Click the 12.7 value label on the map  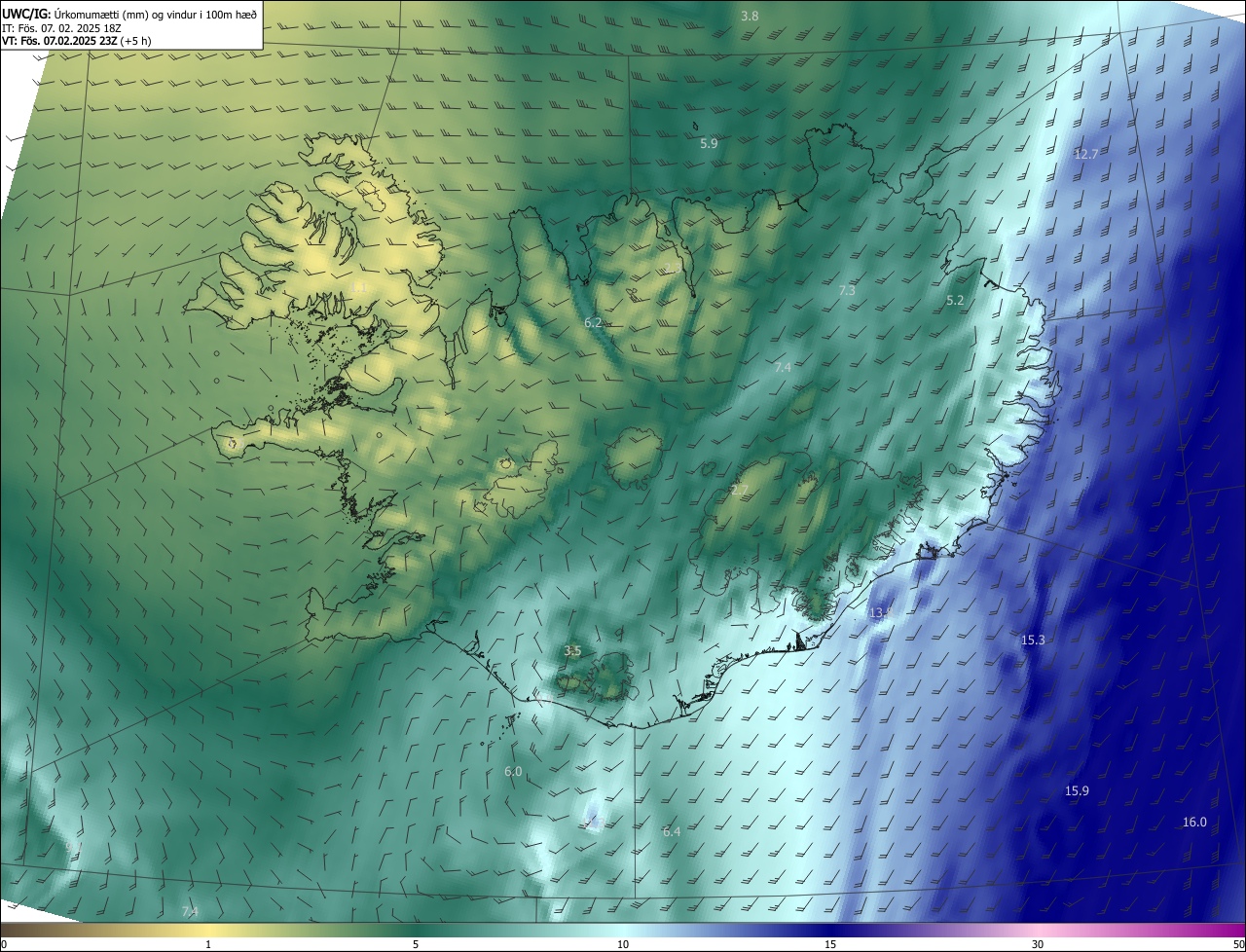(1085, 154)
